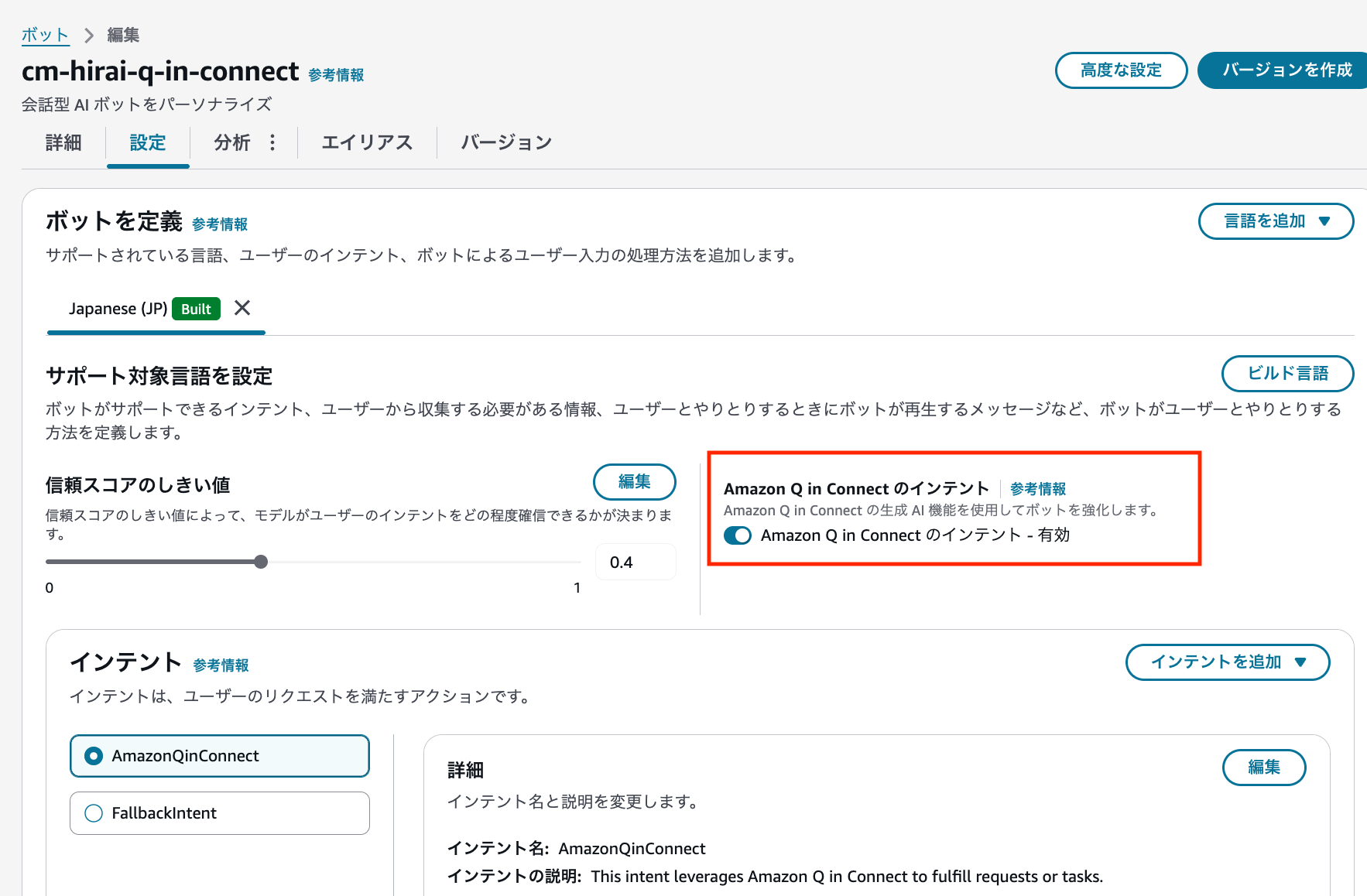Edit the 信頼スコアのしきい値 setting

click(x=634, y=482)
